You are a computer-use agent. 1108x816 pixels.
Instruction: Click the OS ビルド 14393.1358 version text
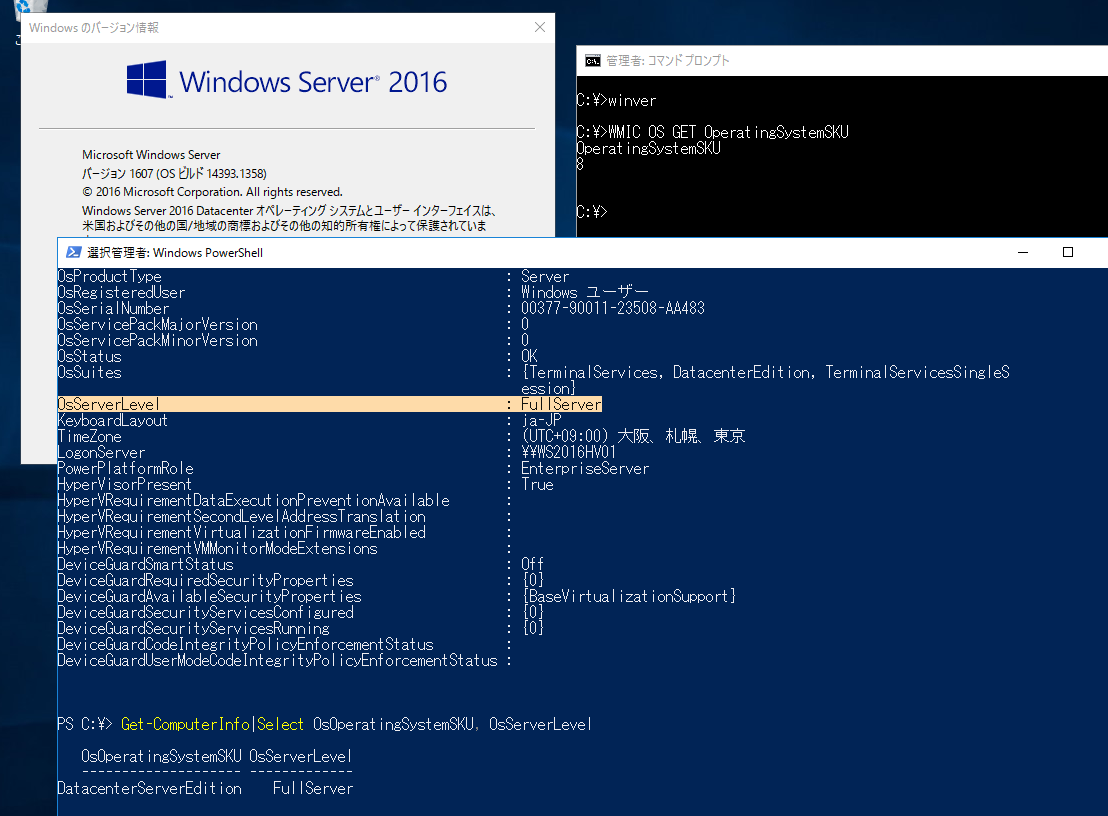(x=198, y=173)
